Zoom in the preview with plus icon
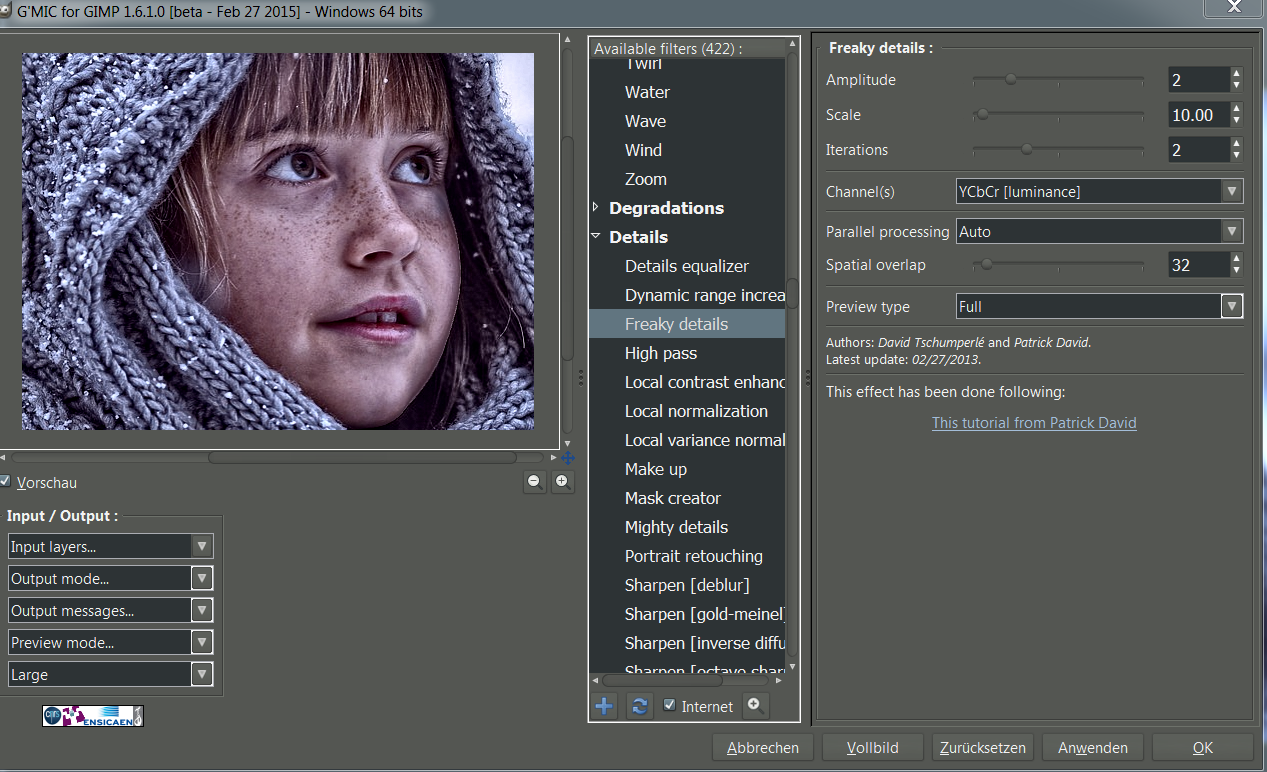This screenshot has width=1267, height=772. 562,482
